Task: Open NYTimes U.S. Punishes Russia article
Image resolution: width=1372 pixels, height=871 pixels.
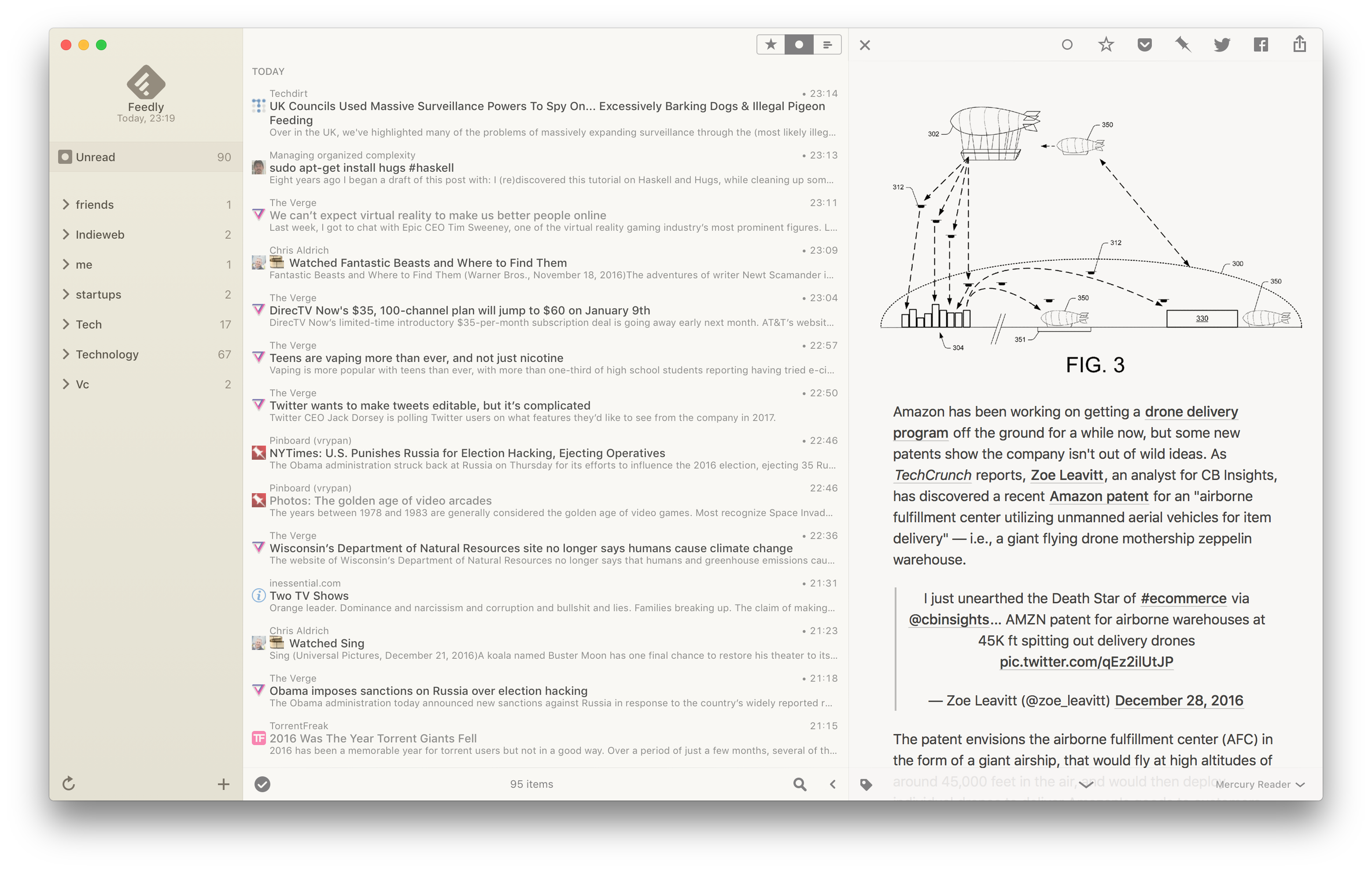Action: point(545,453)
